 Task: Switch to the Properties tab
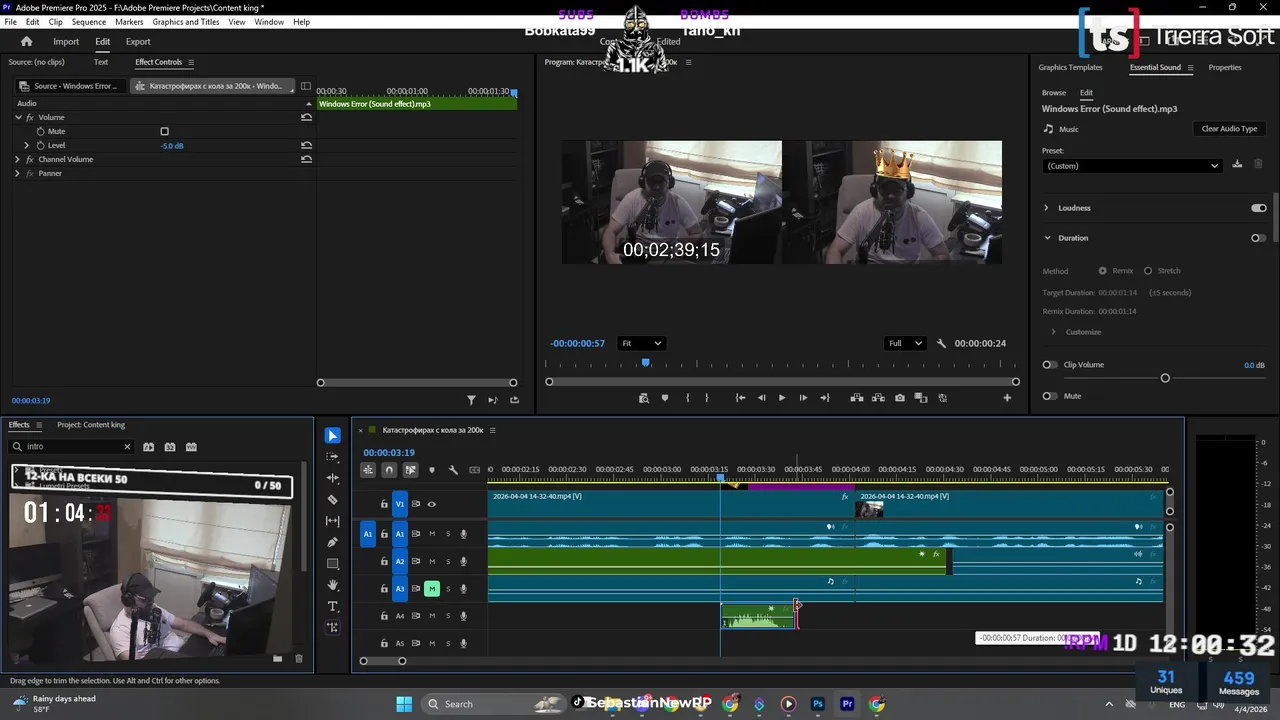pos(1225,67)
